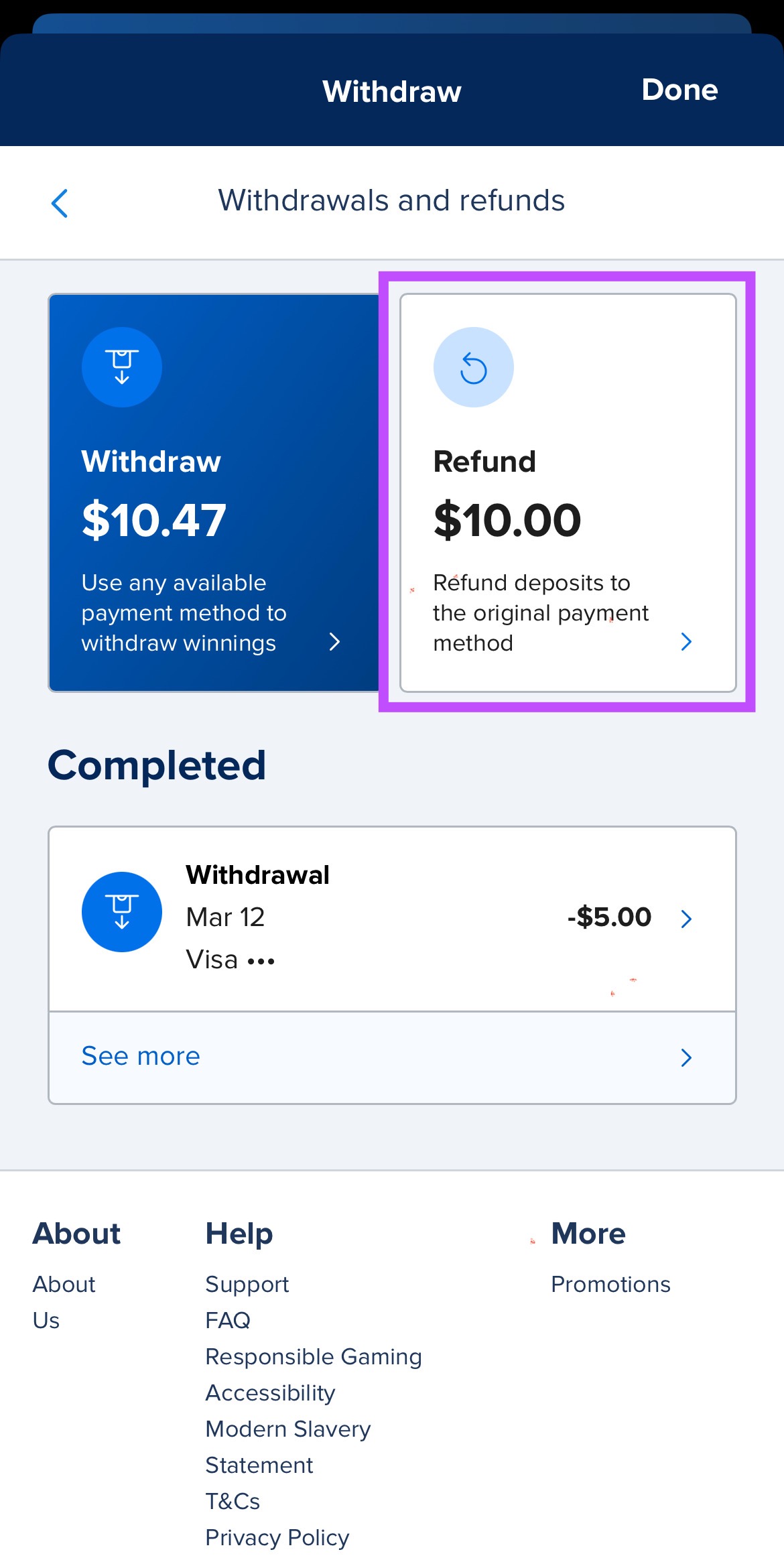Click the Withdrawal icon on the Mar 12 entry
This screenshot has height=1562, width=784.
(x=121, y=912)
